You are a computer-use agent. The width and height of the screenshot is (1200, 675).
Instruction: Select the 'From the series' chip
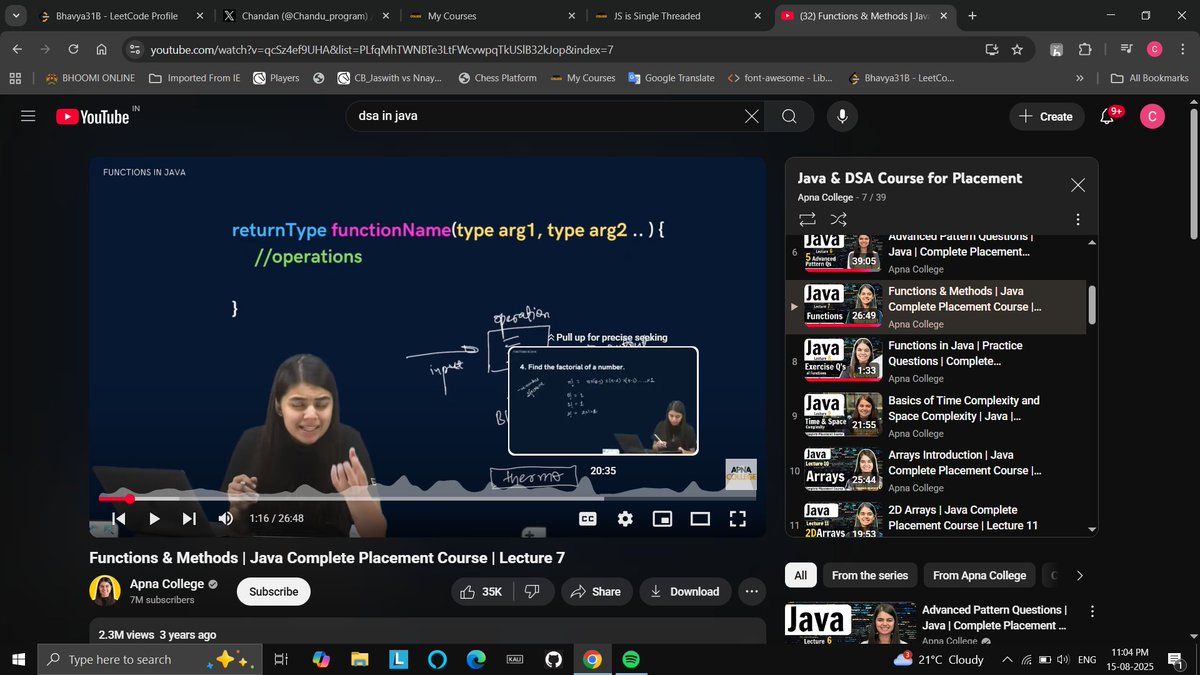[x=870, y=575]
